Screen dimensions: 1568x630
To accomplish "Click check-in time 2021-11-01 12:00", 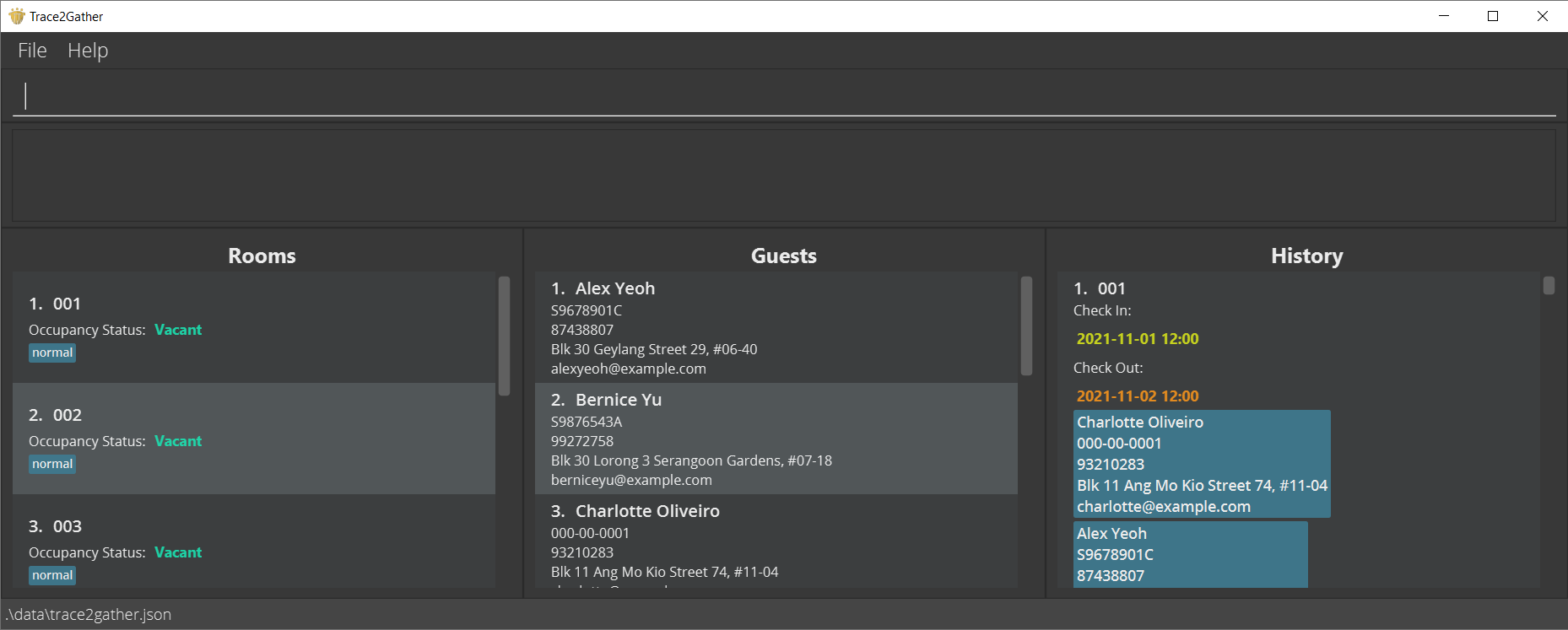I will click(x=1137, y=339).
